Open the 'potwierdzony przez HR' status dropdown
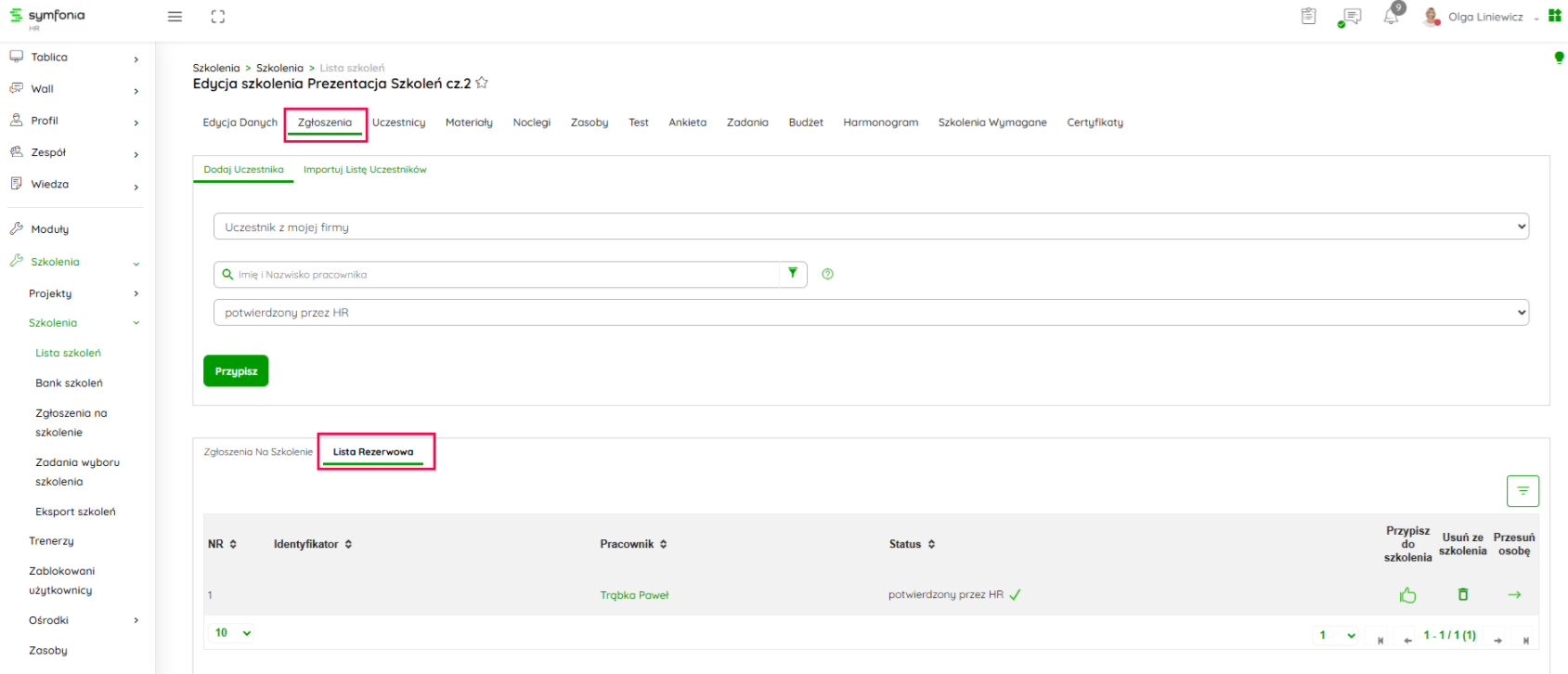Screen dimensions: 1568x674 tap(870, 313)
